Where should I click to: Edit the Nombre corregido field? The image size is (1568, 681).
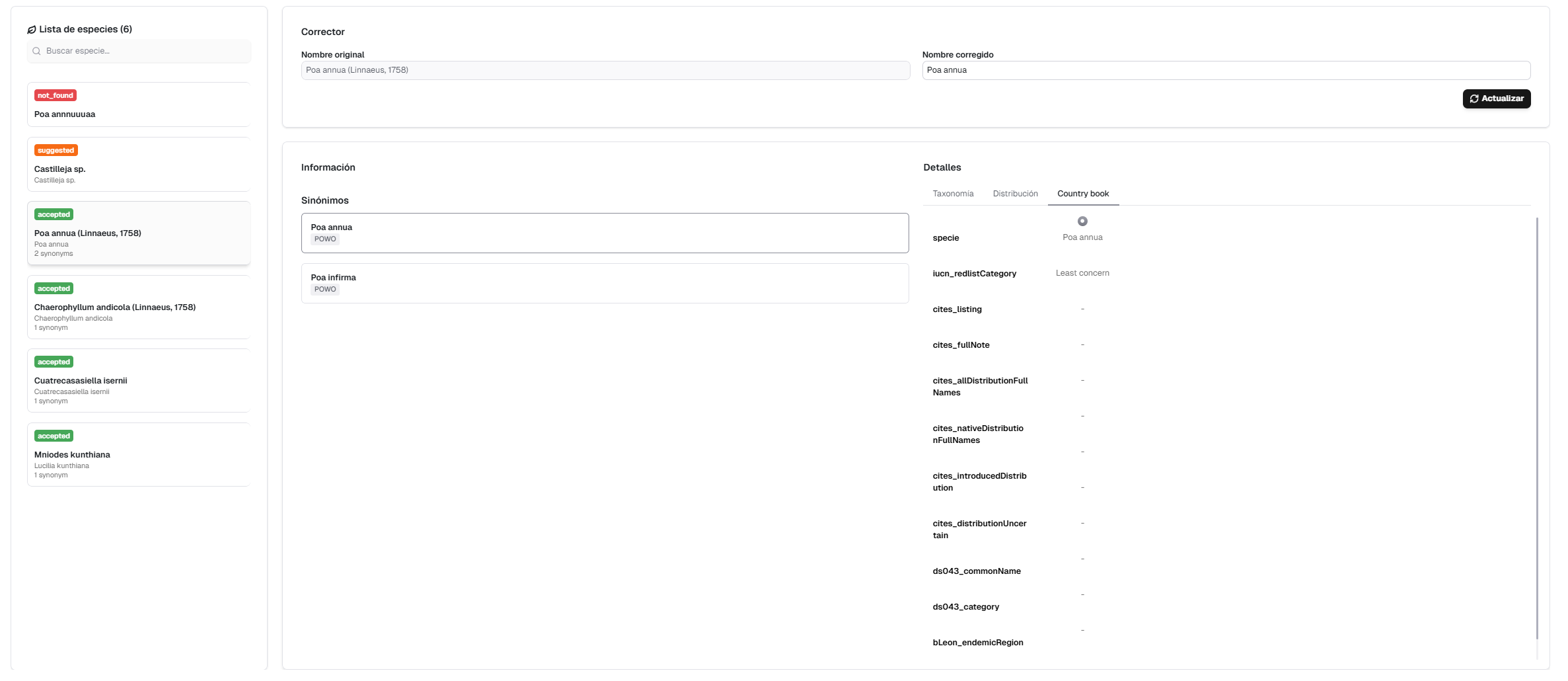(x=1226, y=70)
